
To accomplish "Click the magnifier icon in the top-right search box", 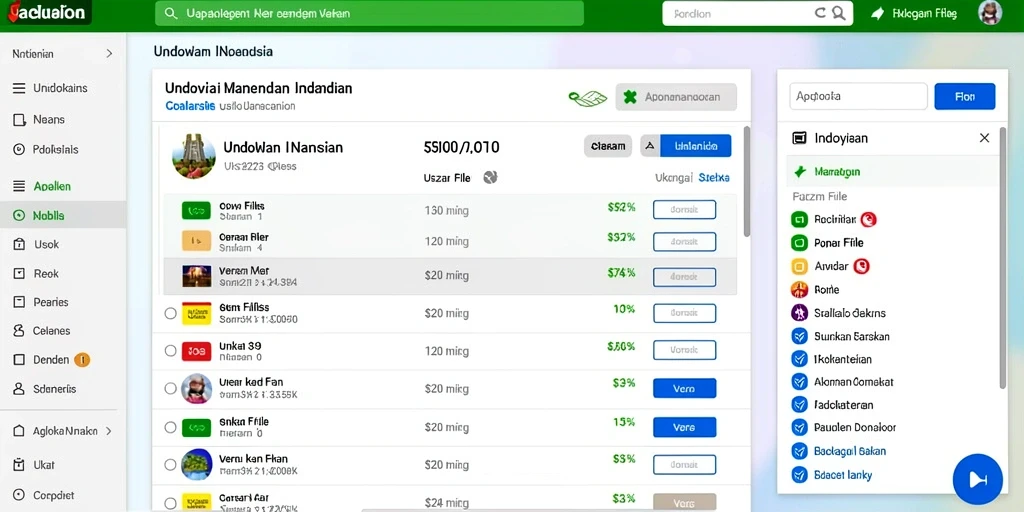I will pyautogui.click(x=840, y=14).
